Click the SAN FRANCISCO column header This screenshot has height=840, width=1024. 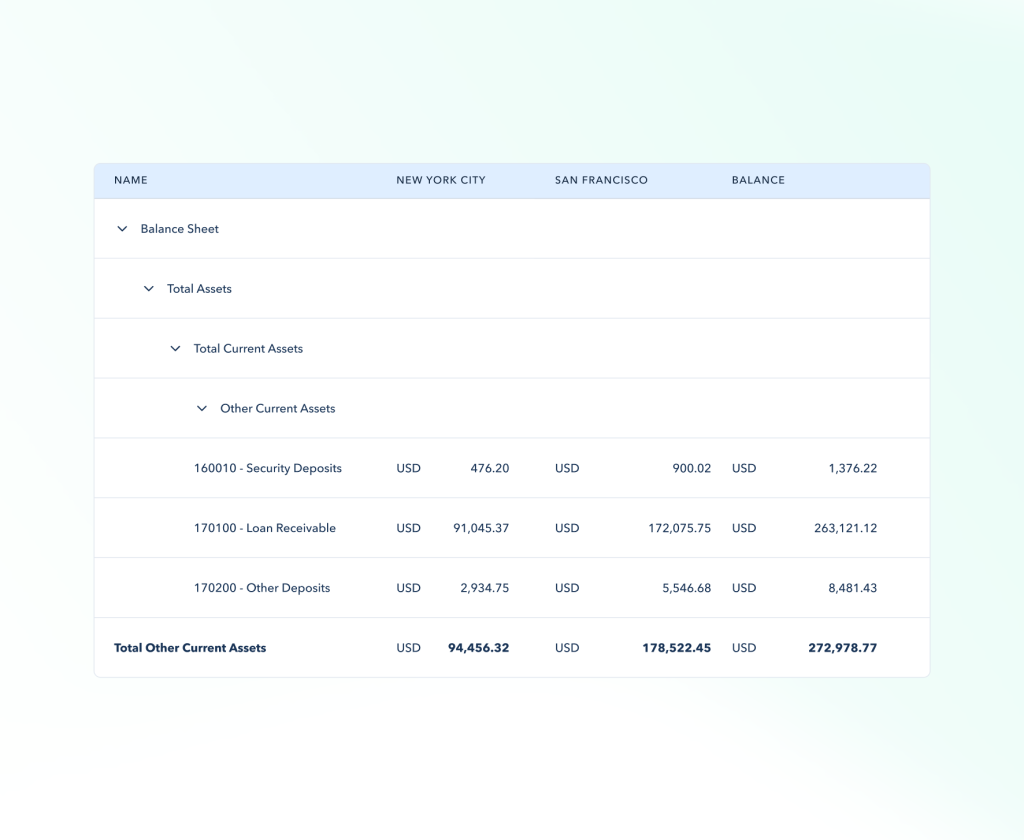[x=601, y=180]
